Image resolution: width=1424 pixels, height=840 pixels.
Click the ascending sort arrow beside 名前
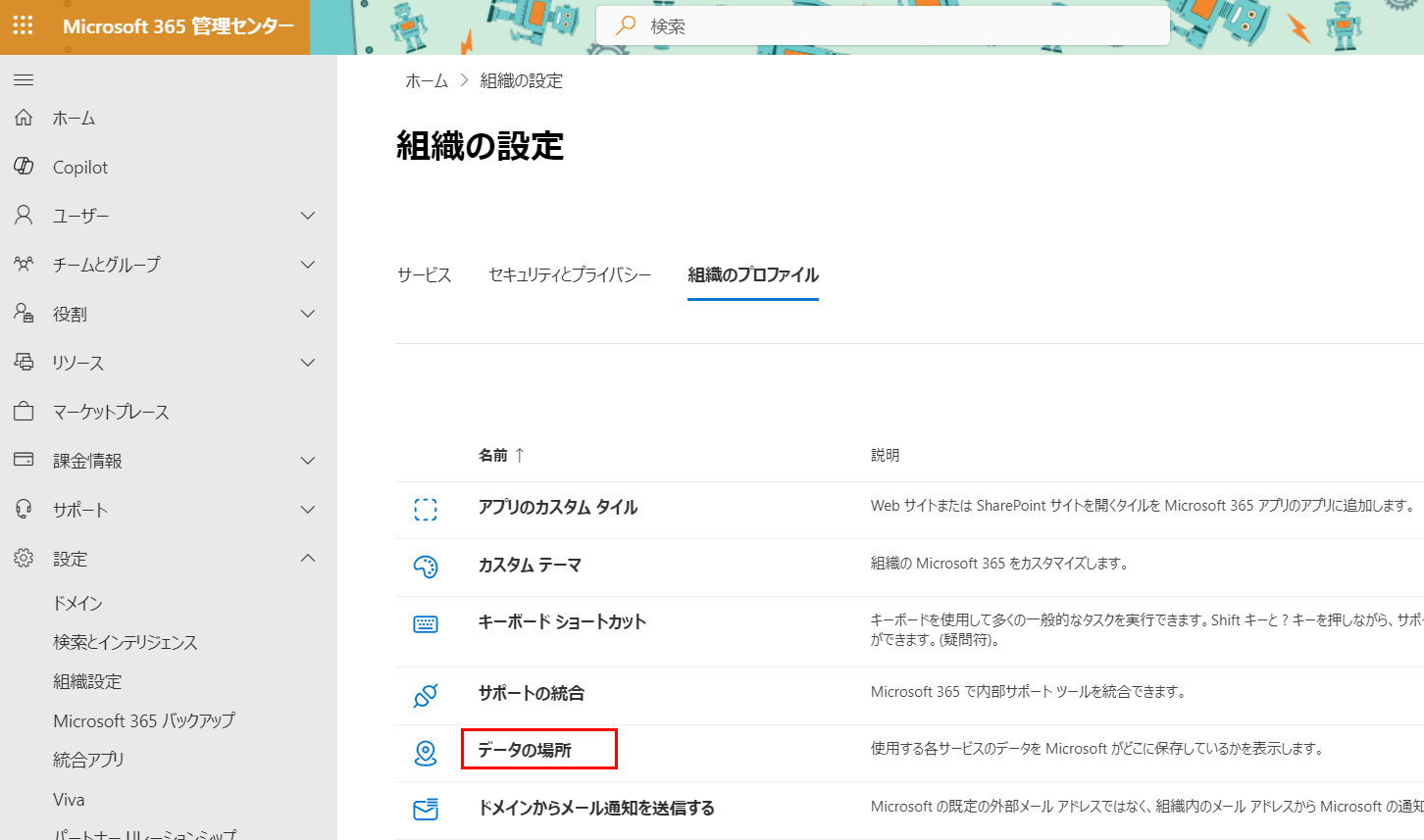[x=520, y=455]
